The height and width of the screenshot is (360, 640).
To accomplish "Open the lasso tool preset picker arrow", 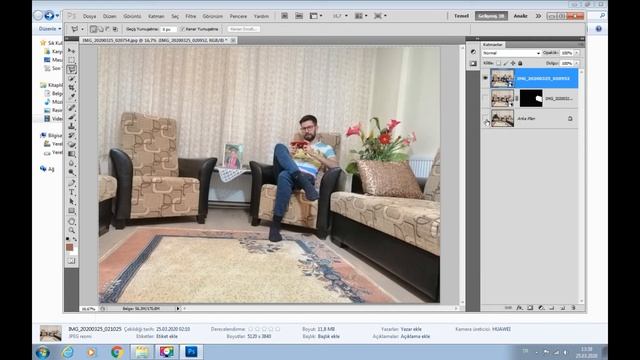I will [82, 29].
